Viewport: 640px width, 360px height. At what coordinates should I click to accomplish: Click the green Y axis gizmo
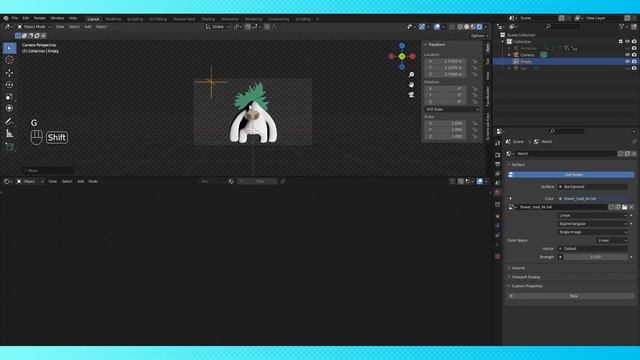tap(402, 56)
